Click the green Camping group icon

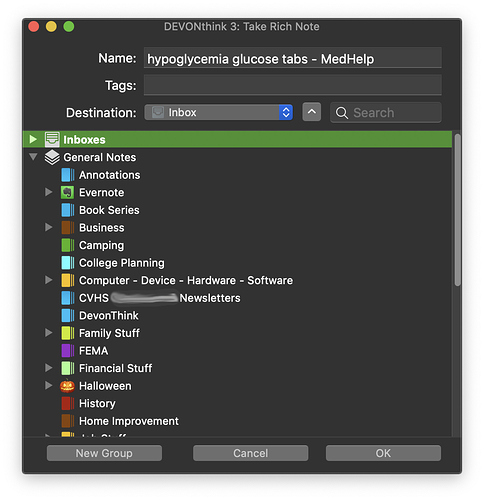68,245
